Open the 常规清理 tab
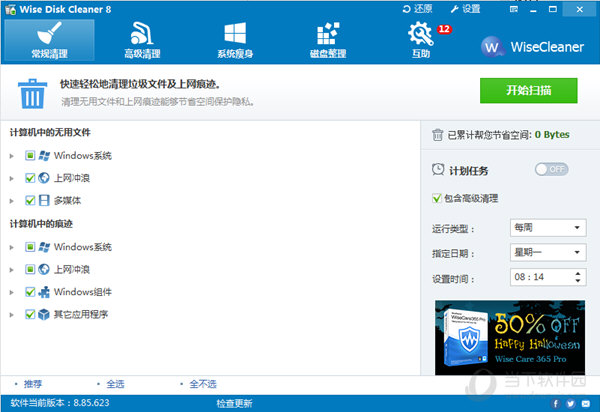The width and height of the screenshot is (600, 412). coord(49,39)
